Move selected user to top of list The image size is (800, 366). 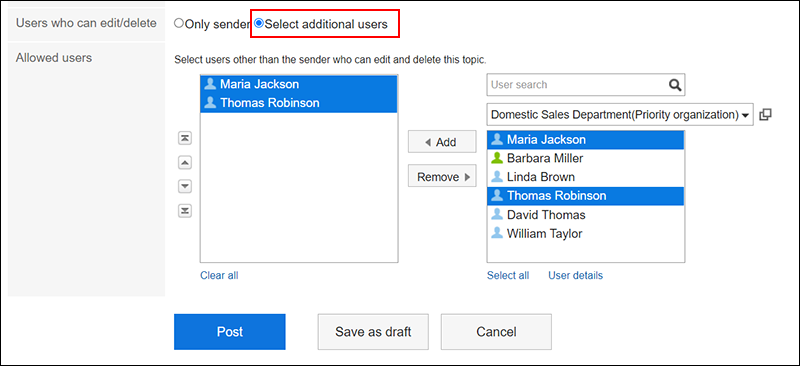[x=185, y=138]
